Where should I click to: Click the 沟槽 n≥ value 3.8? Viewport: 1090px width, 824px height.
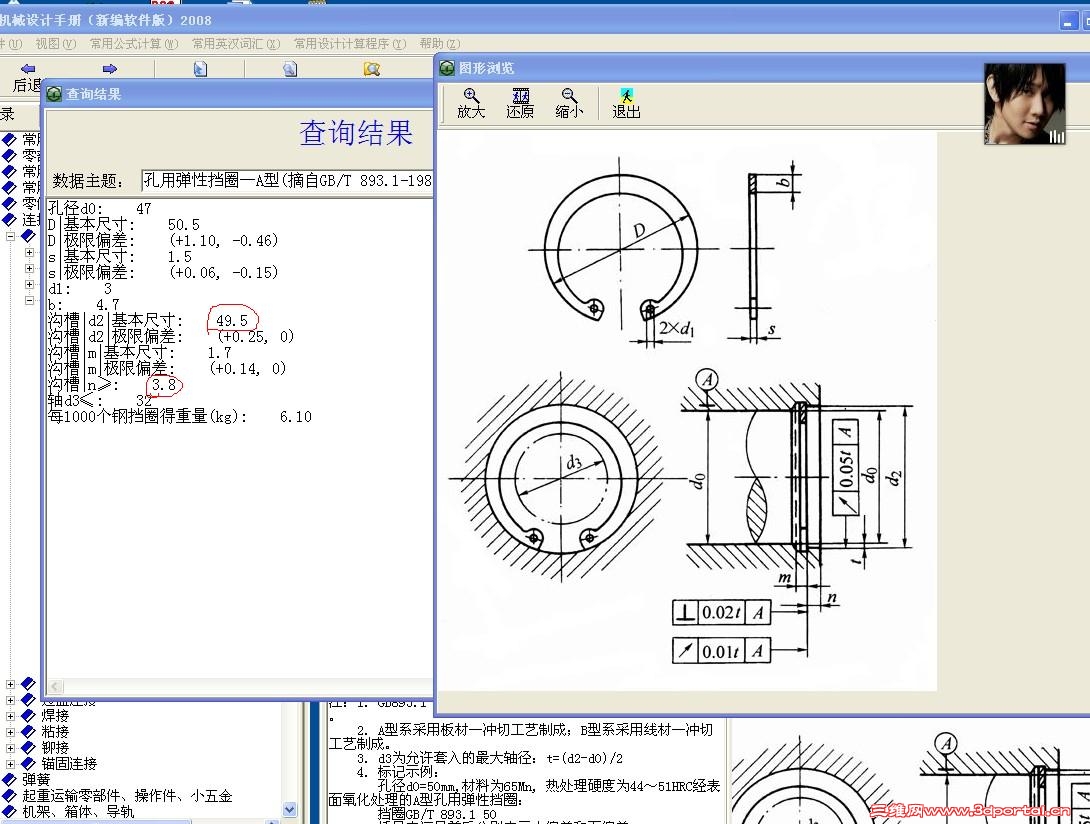pyautogui.click(x=164, y=385)
